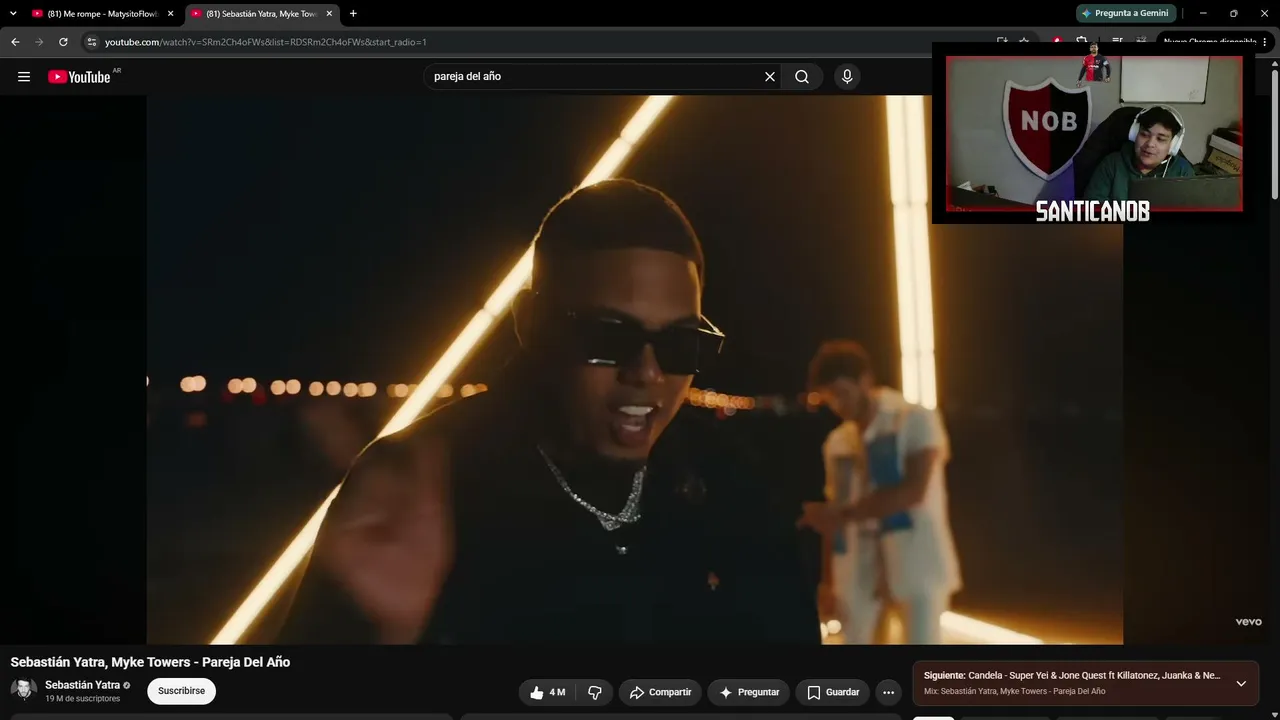The width and height of the screenshot is (1280, 720).
Task: Click 'Mix: Sebastián Yatra, Myke Towers' text
Action: [x=1014, y=691]
